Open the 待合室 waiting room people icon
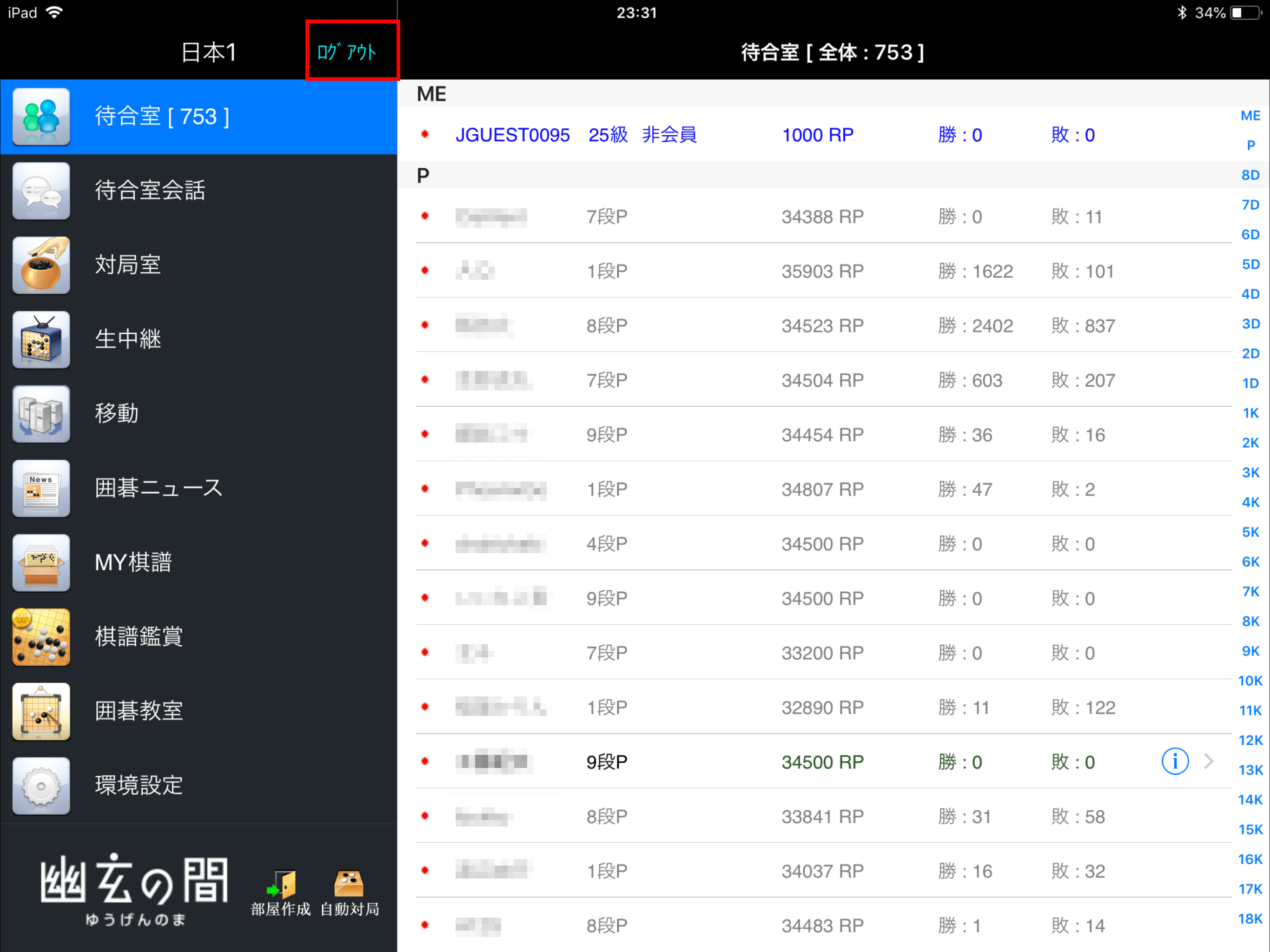The height and width of the screenshot is (952, 1270). pos(41,117)
